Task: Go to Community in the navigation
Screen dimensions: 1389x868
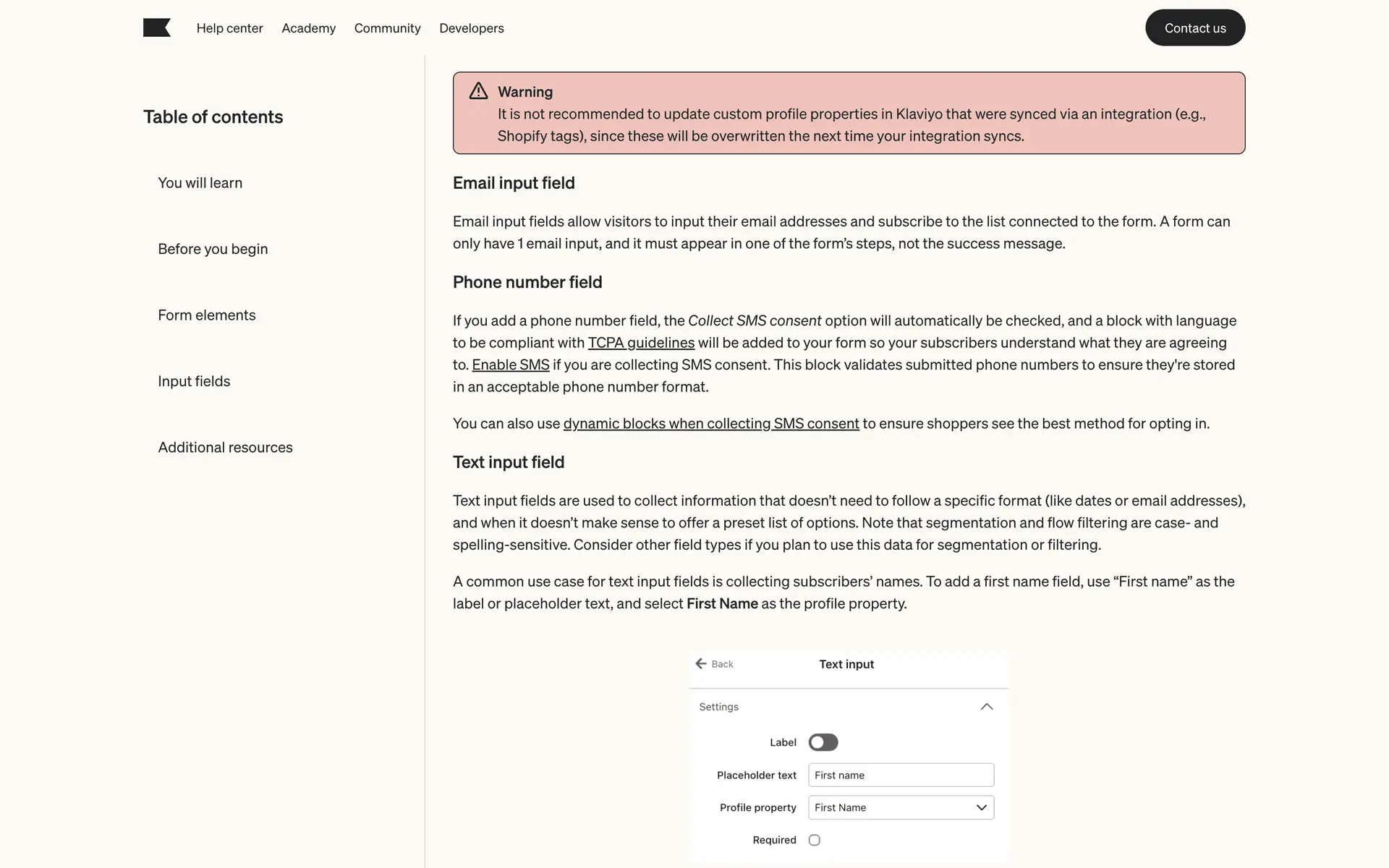Action: click(x=387, y=28)
